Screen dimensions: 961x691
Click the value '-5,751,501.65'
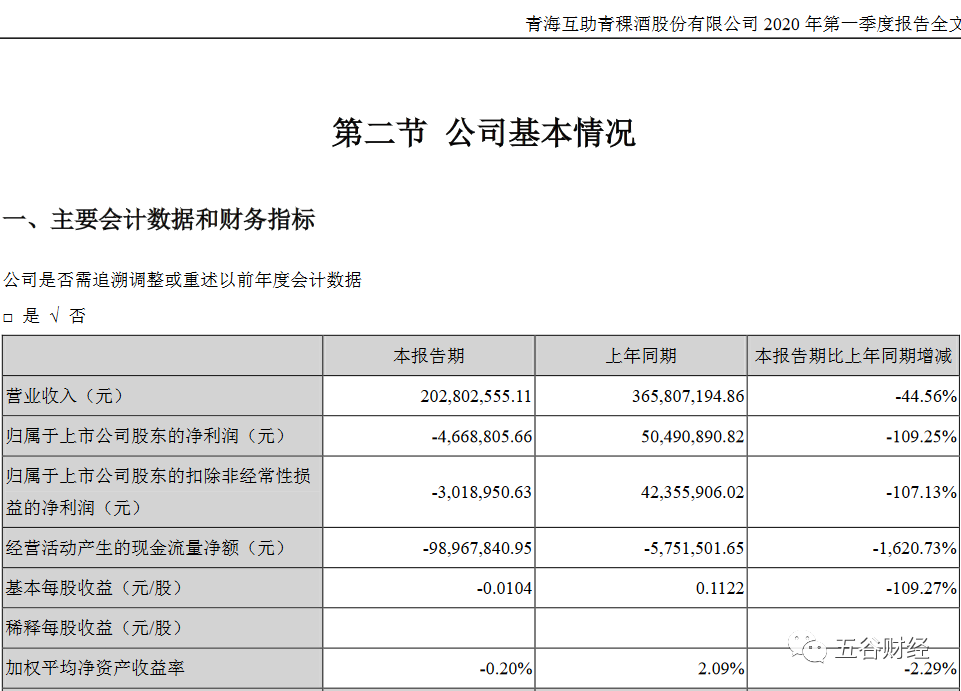[x=694, y=548]
